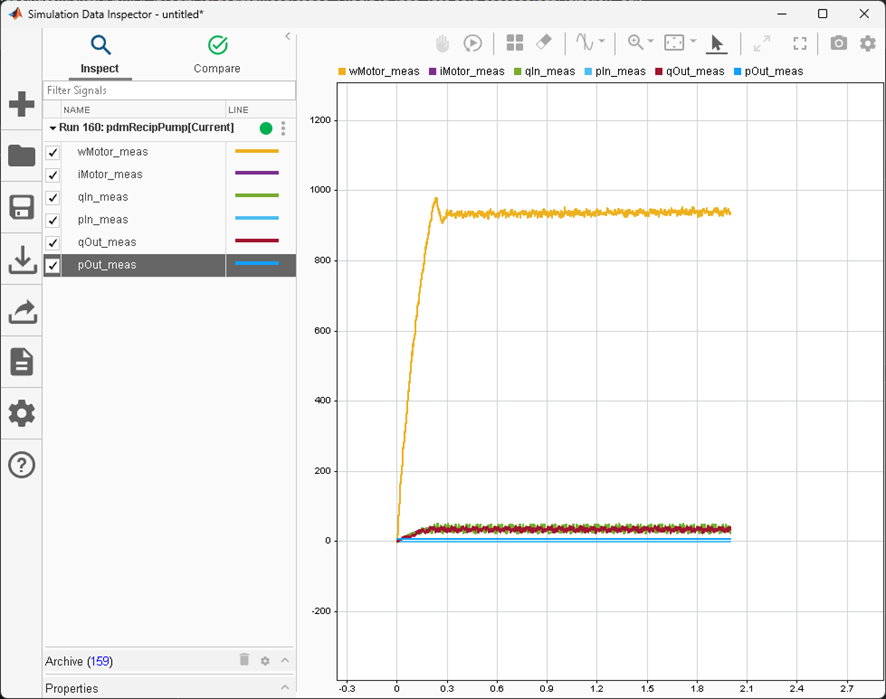The width and height of the screenshot is (886, 699).
Task: Uncheck the qIn_meas signal checkbox
Action: [x=53, y=198]
